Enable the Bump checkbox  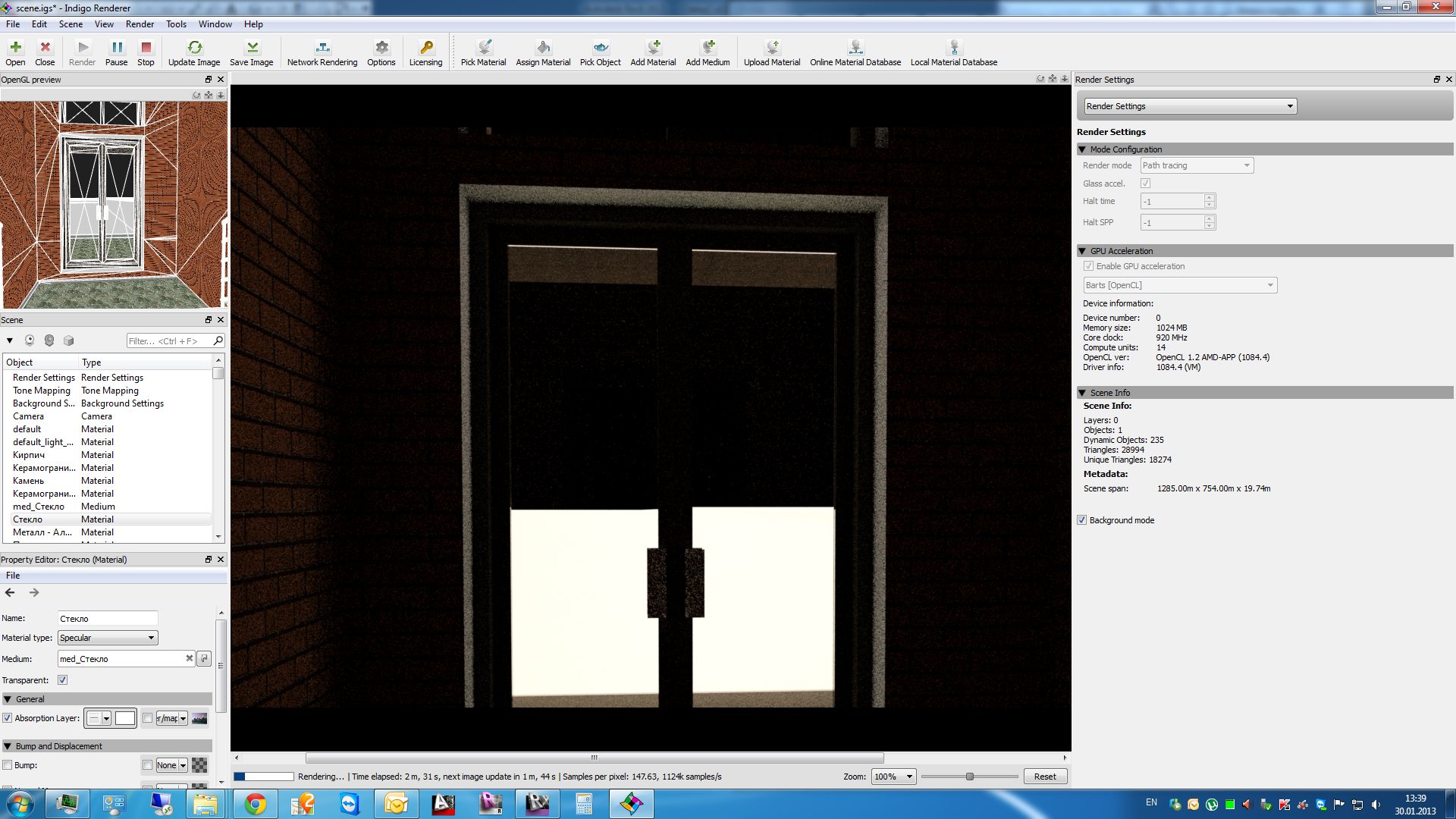tap(8, 765)
